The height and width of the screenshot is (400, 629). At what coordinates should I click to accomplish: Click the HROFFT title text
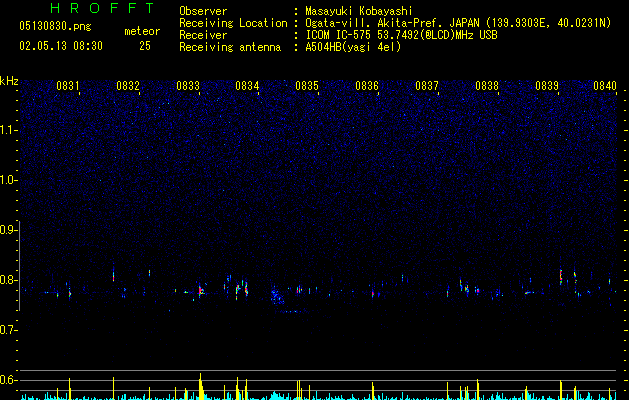click(102, 8)
